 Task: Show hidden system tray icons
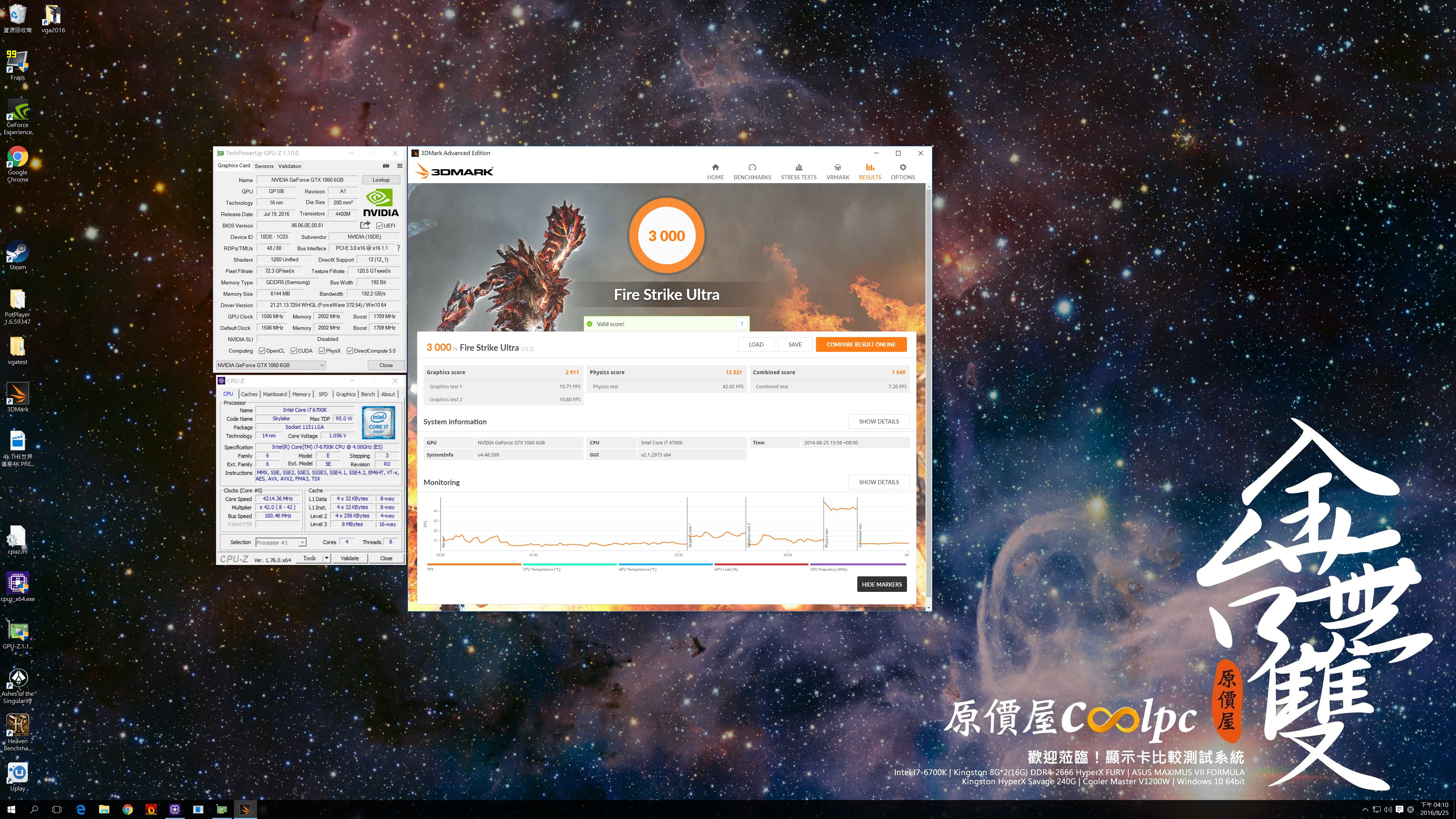click(x=1365, y=810)
